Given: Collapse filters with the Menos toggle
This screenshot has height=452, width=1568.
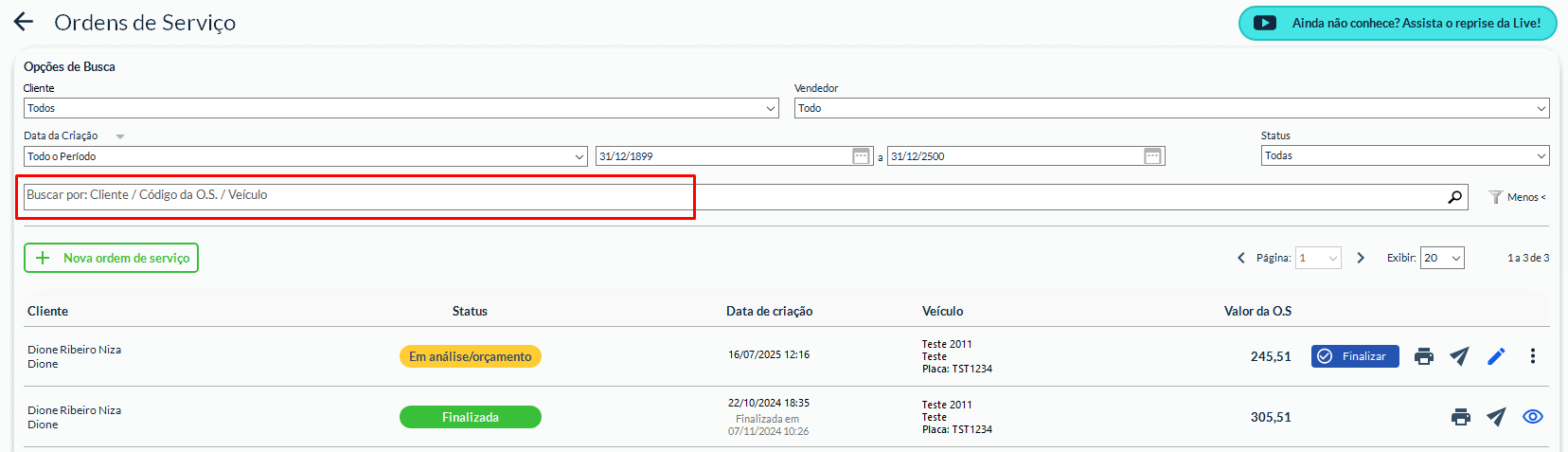Looking at the screenshot, I should [x=1517, y=197].
